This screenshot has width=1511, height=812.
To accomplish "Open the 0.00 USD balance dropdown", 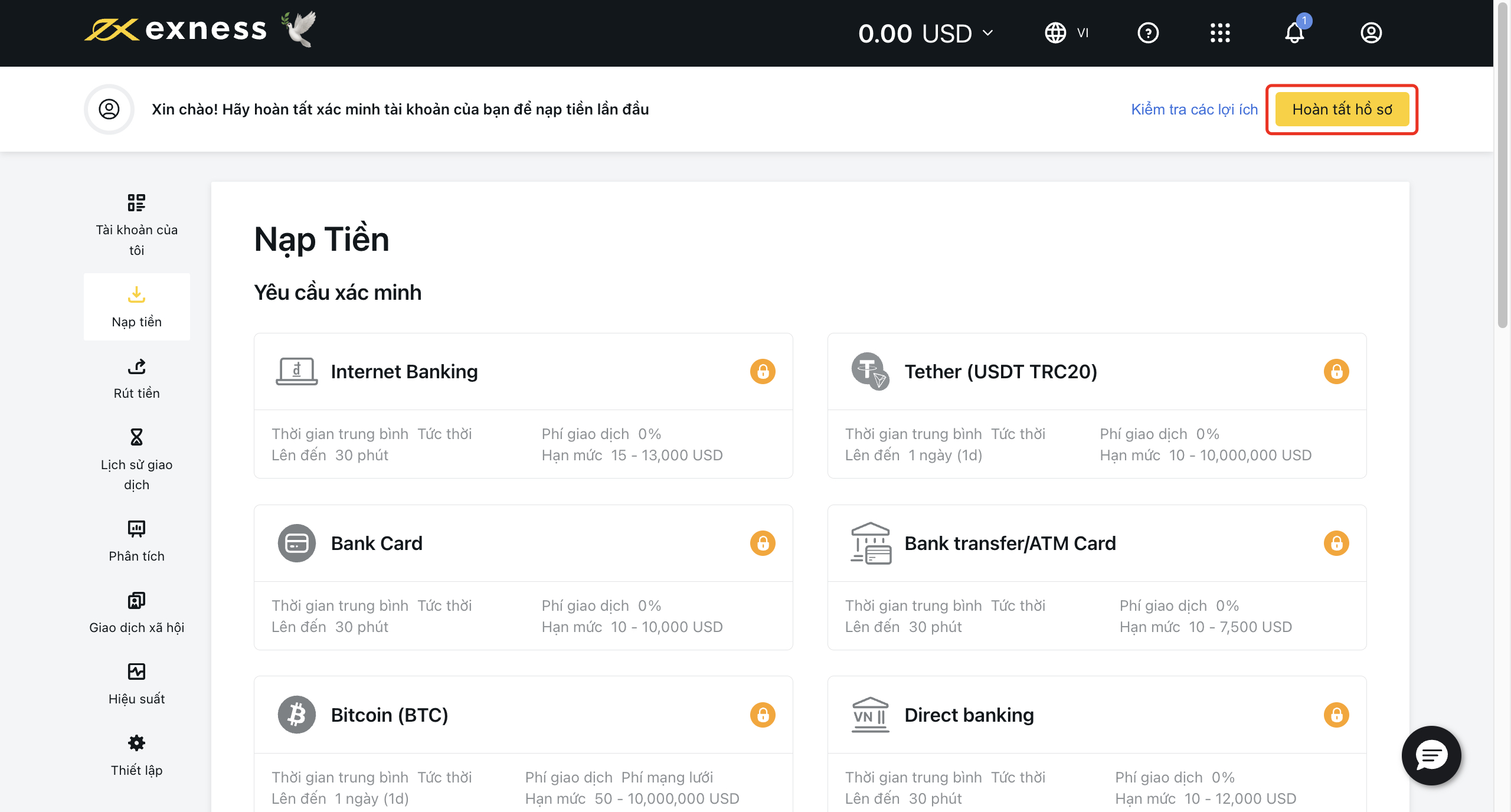I will click(x=926, y=33).
